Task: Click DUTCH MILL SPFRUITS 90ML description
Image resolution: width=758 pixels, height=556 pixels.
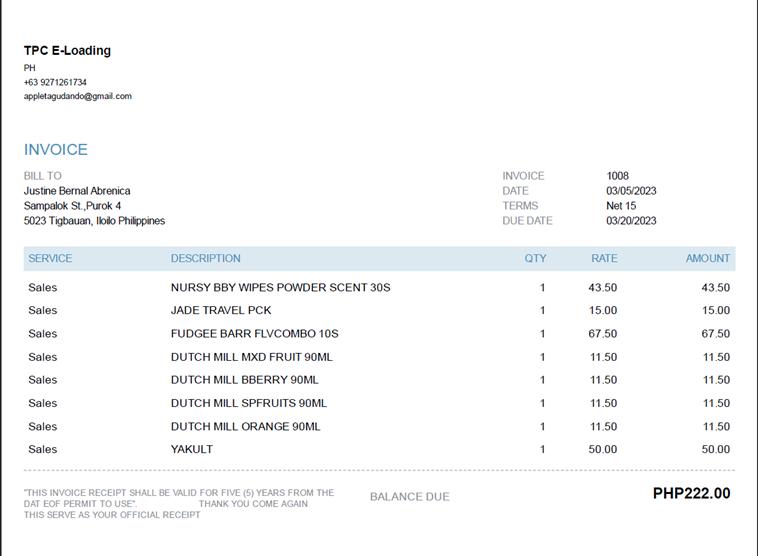Action: coord(248,403)
